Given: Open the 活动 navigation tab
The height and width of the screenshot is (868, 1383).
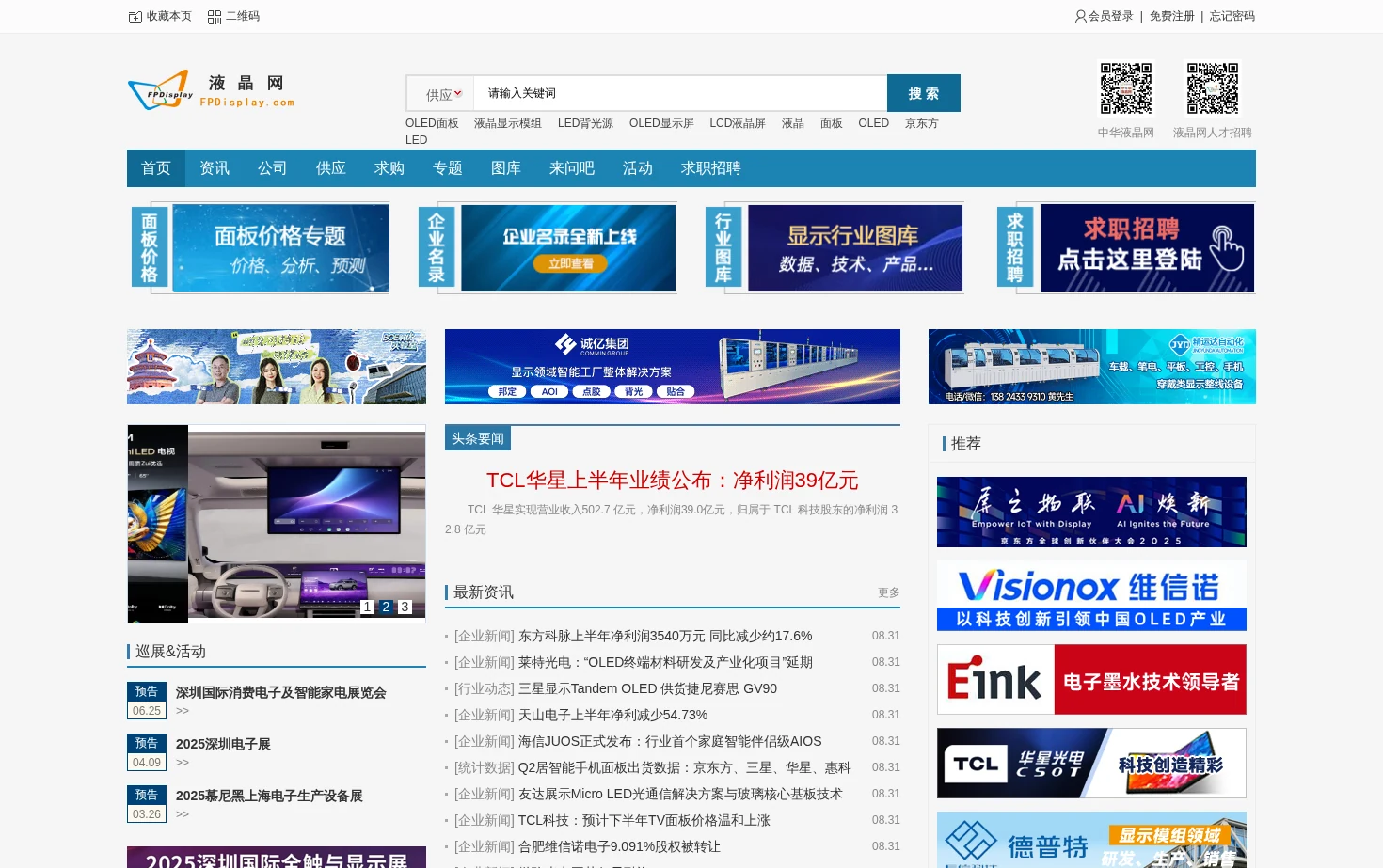Looking at the screenshot, I should pyautogui.click(x=638, y=168).
